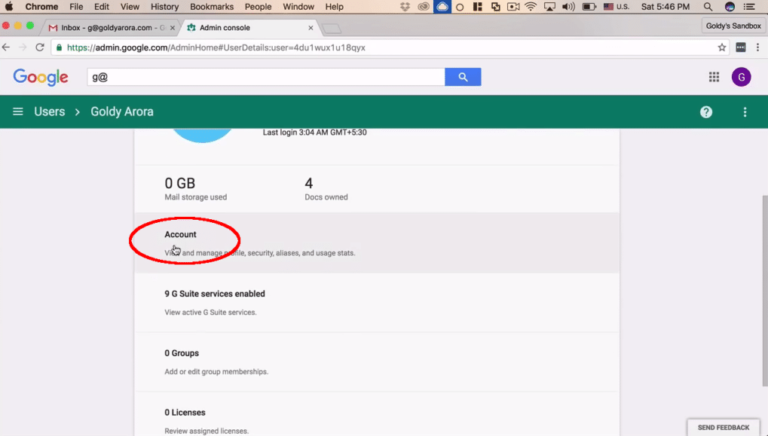Click the Siri icon in menu bar
Image resolution: width=768 pixels, height=436 pixels.
(729, 7)
